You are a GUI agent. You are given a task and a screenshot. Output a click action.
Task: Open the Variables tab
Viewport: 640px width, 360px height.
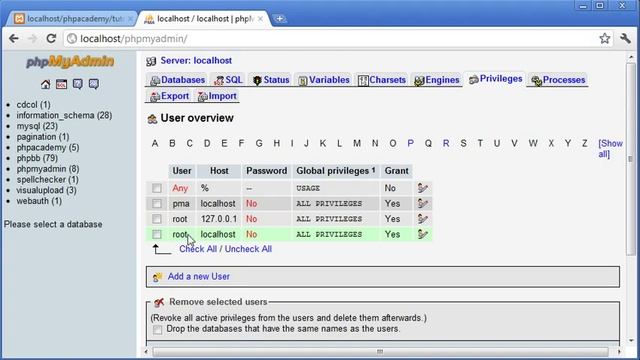coord(324,80)
